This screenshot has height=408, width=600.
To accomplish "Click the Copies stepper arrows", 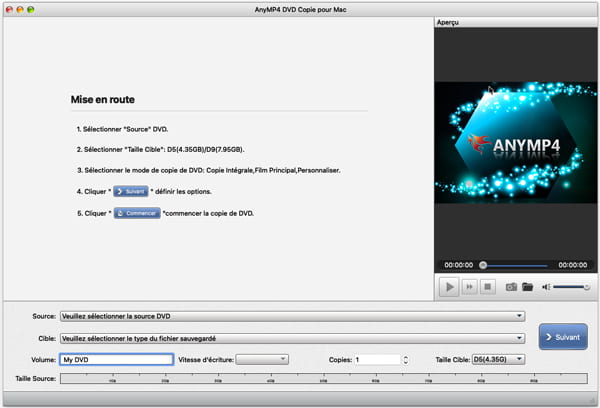I will tap(406, 359).
